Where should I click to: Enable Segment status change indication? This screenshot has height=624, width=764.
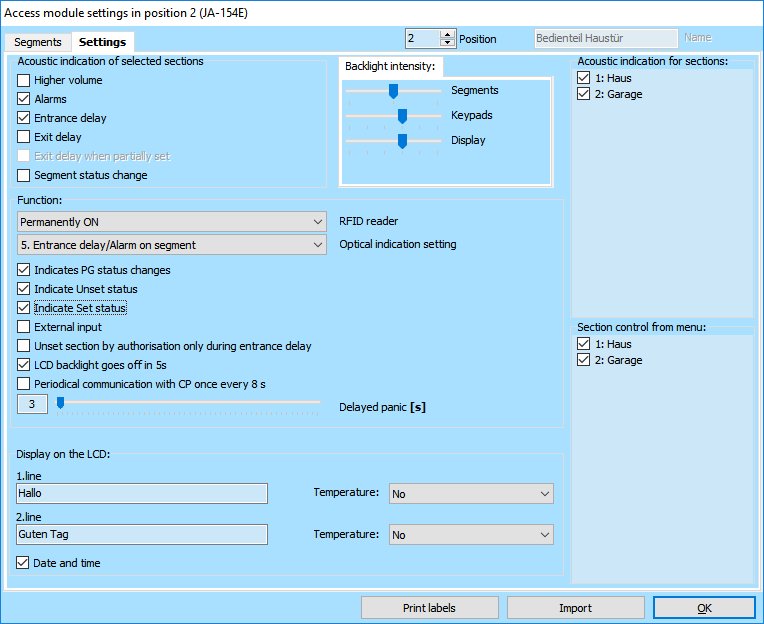click(24, 175)
